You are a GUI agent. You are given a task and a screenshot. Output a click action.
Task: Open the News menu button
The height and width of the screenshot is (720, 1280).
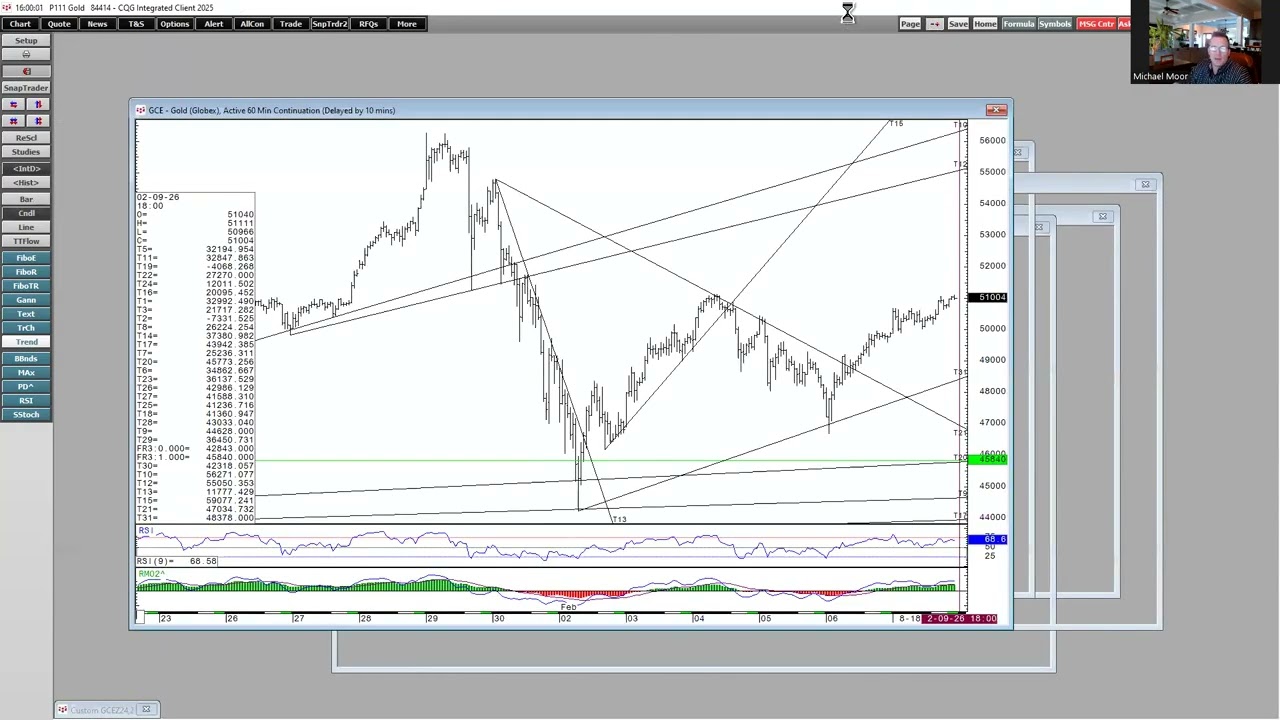point(97,24)
